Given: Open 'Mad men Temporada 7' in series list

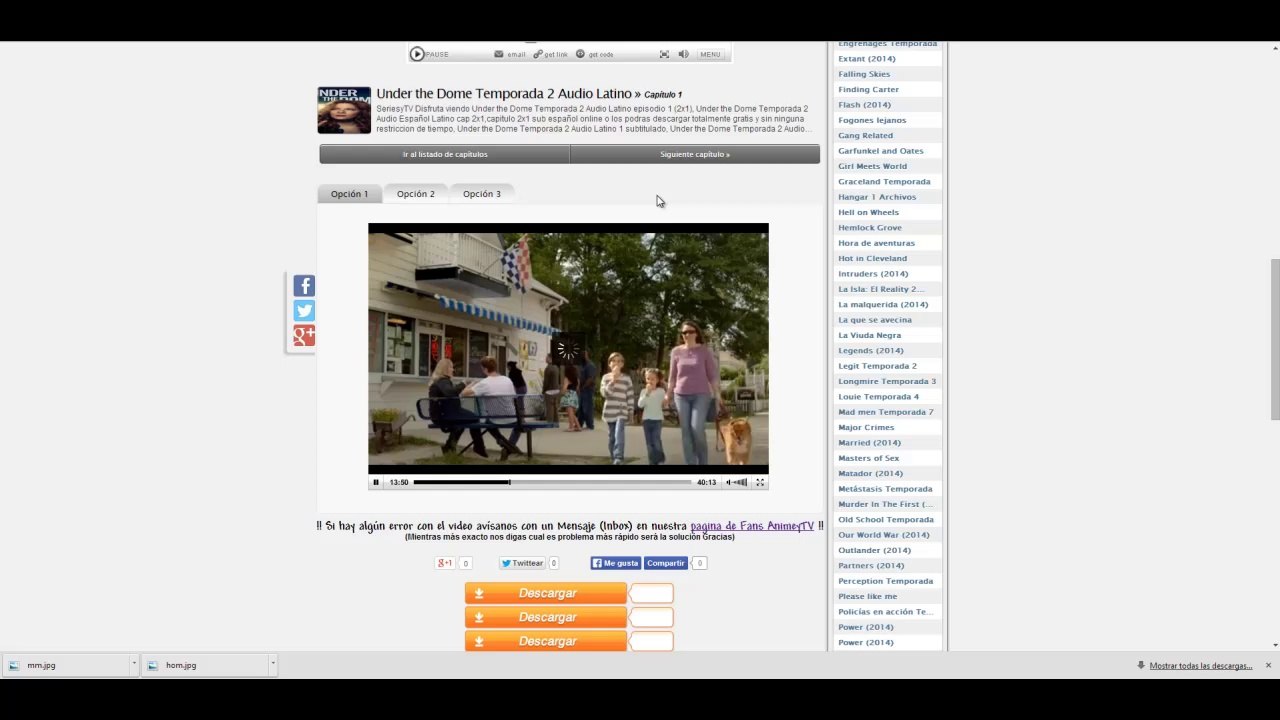Looking at the screenshot, I should click(886, 412).
